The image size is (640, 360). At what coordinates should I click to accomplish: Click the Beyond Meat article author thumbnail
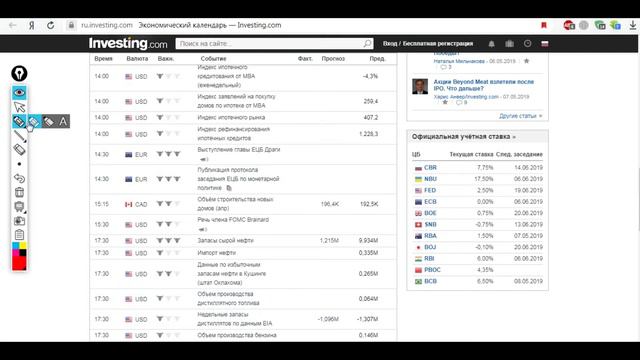420,86
